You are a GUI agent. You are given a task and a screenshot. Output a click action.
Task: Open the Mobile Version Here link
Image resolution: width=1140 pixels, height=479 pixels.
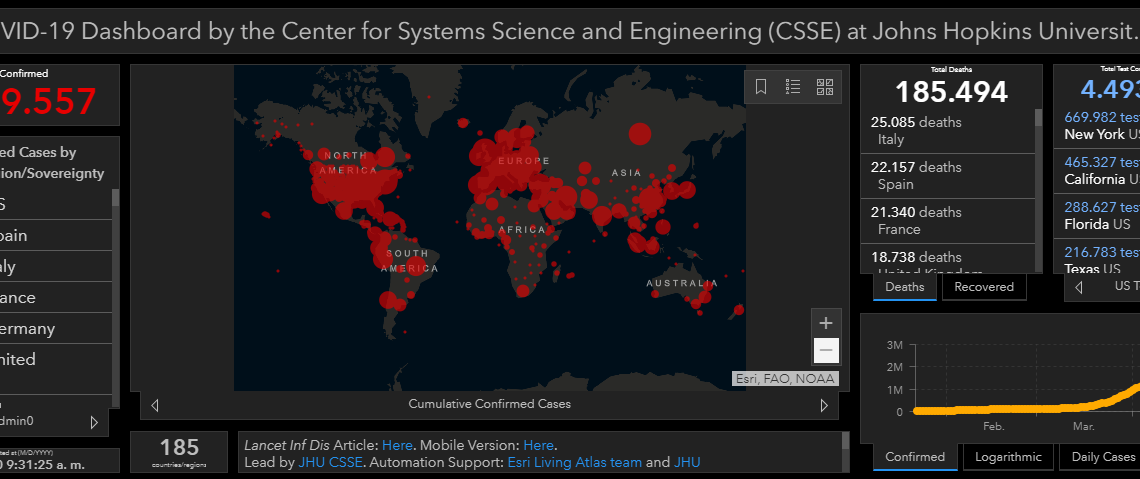(x=539, y=445)
